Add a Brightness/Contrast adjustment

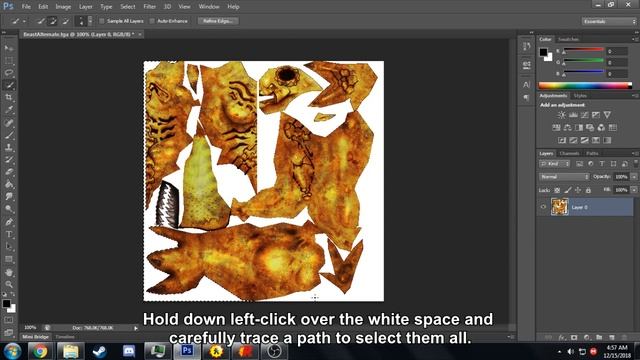click(562, 115)
